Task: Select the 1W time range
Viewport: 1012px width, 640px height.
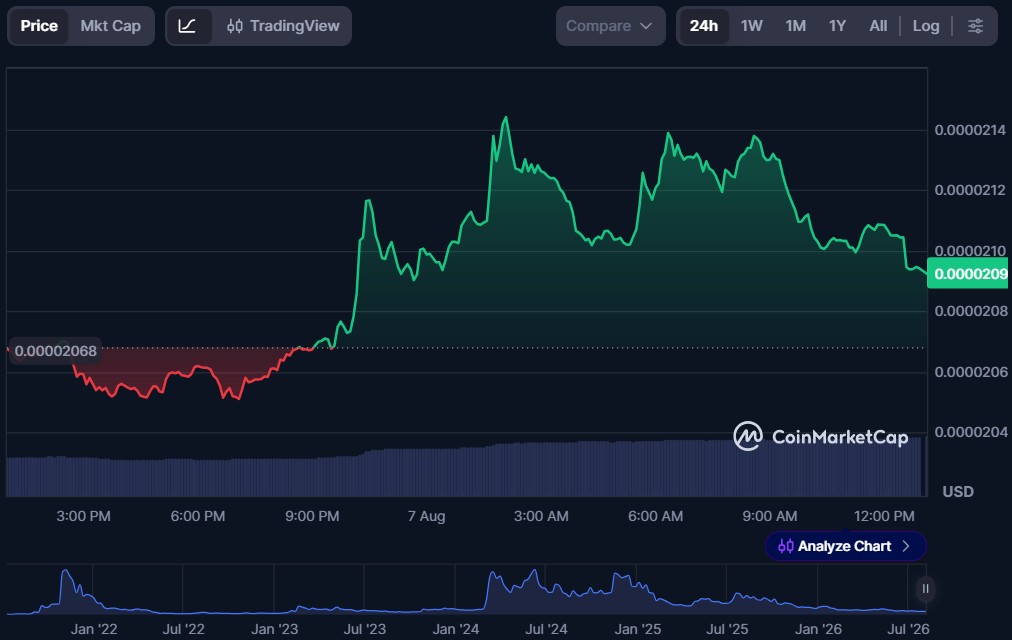Action: (751, 26)
